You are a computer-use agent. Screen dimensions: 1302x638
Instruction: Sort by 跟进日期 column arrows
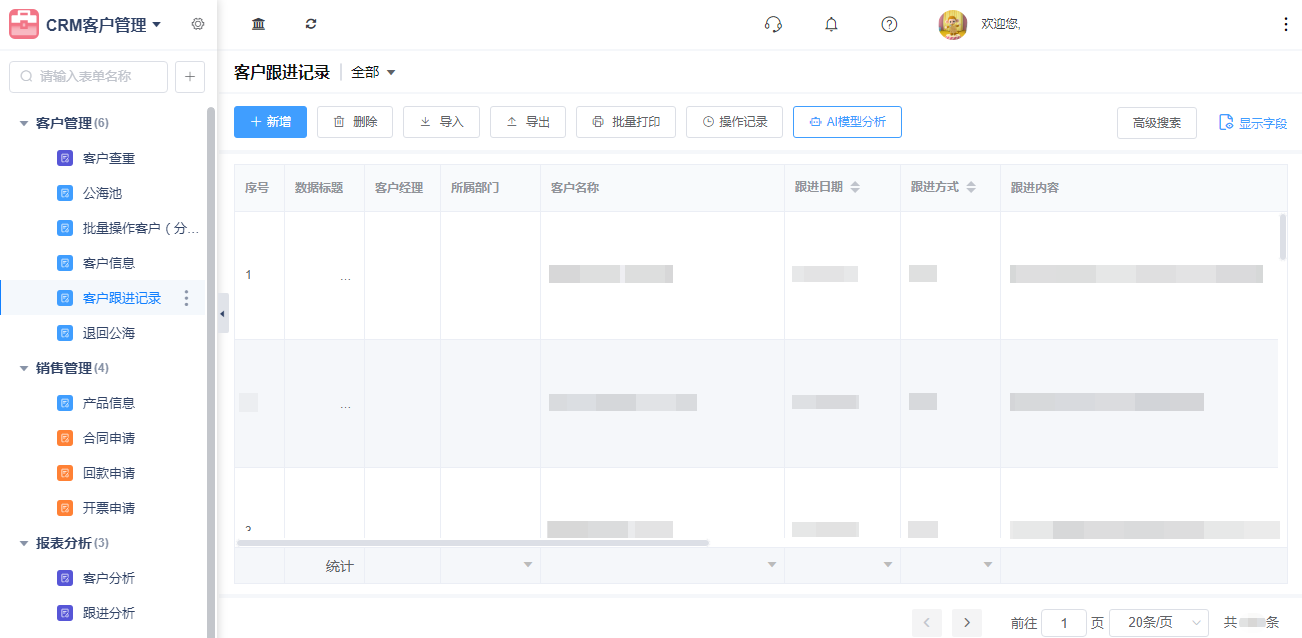[x=855, y=188]
